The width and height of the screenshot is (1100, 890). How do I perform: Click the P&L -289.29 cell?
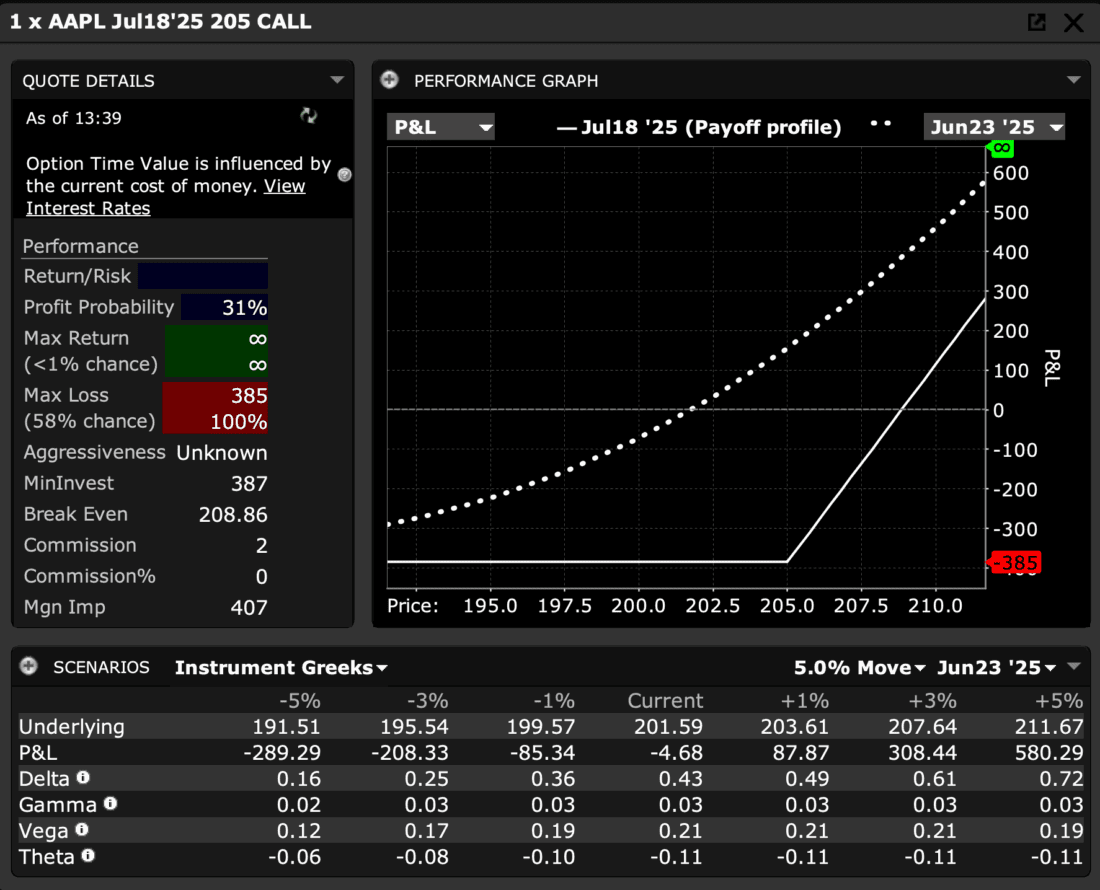tap(282, 753)
